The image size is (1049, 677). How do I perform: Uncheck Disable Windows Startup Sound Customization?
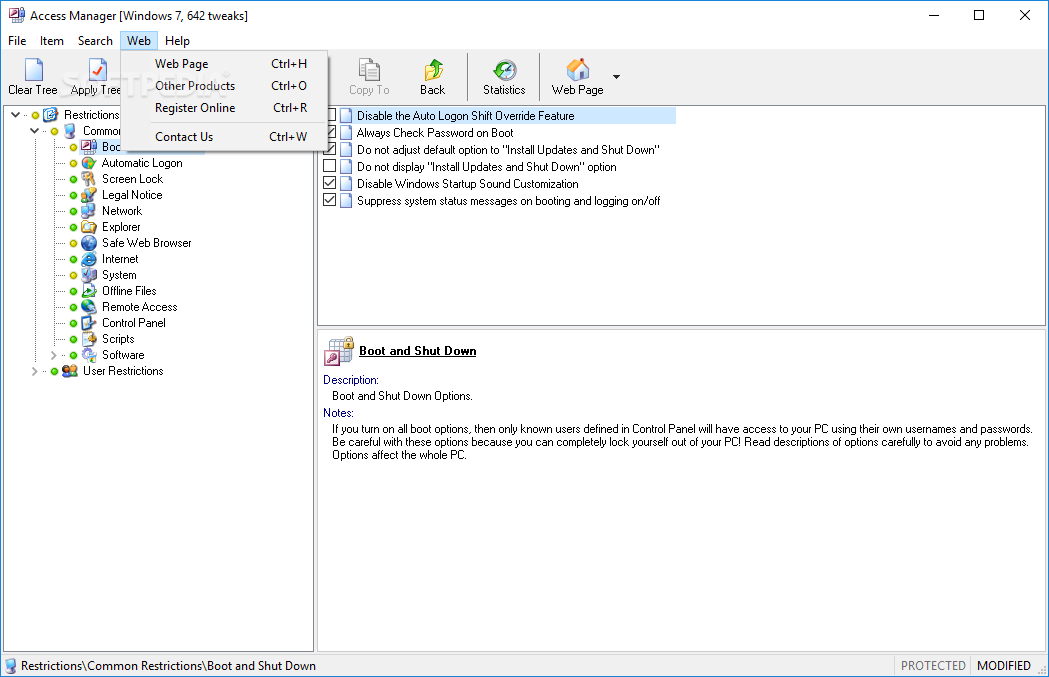click(x=330, y=183)
